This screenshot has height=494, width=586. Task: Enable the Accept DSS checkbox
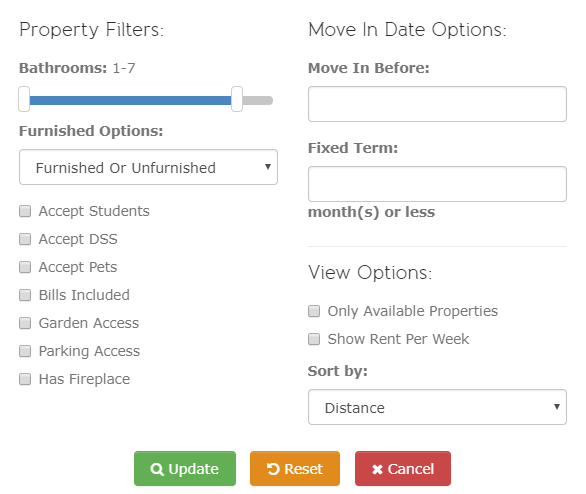25,239
